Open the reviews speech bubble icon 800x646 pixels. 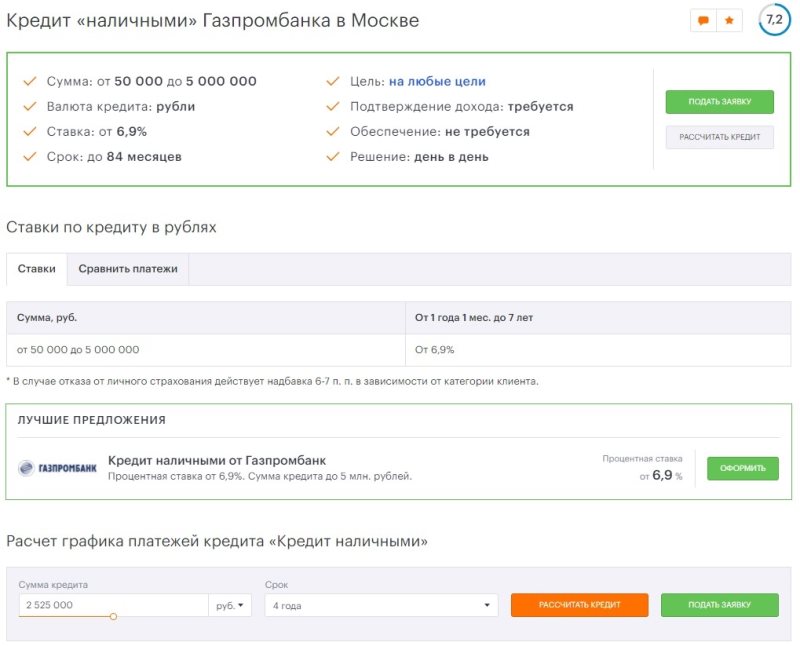(703, 21)
